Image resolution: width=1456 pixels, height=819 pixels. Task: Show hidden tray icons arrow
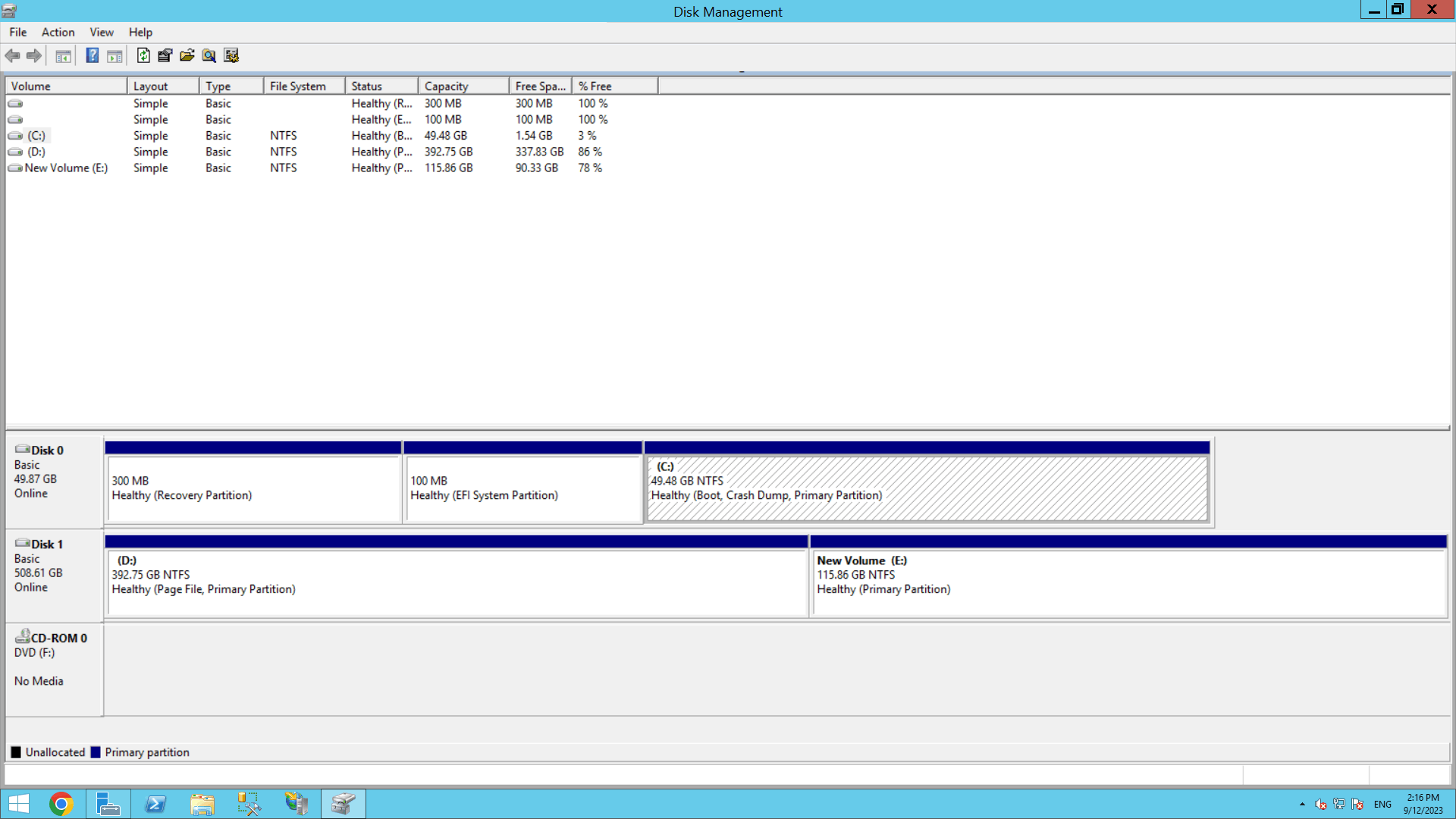1302,805
